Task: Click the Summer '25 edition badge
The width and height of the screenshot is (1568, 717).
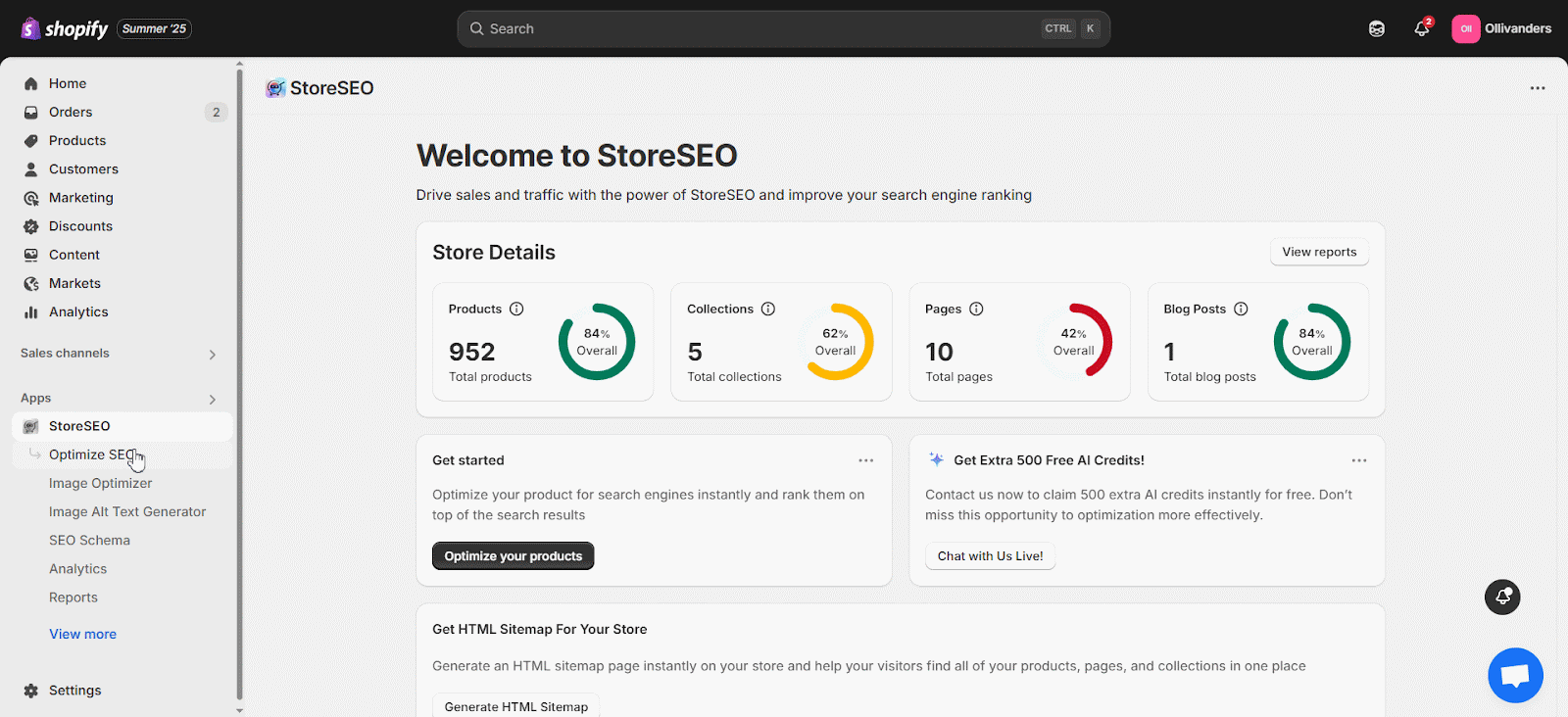Action: coord(155,28)
